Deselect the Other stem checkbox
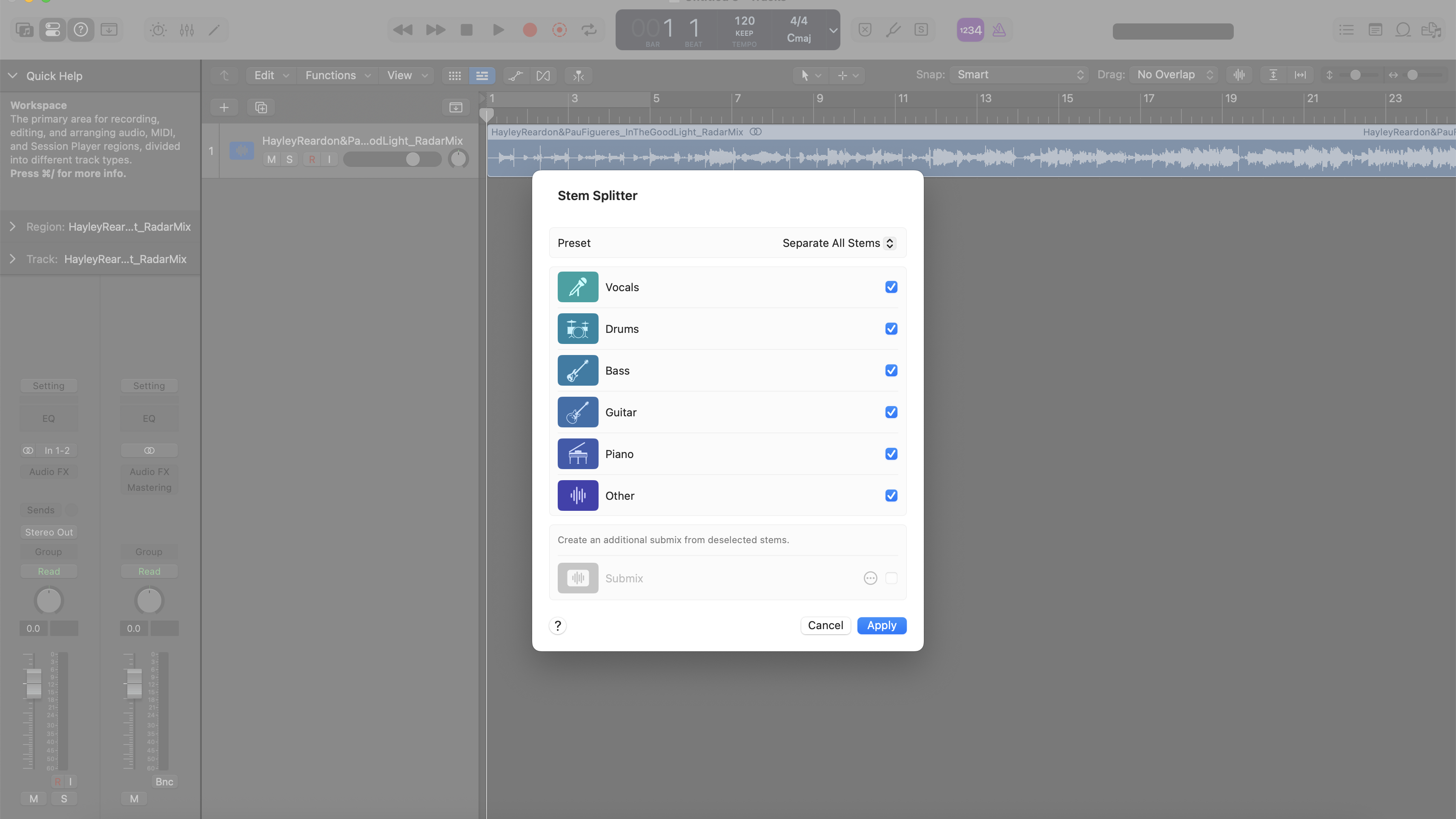The width and height of the screenshot is (1456, 819). click(x=891, y=495)
